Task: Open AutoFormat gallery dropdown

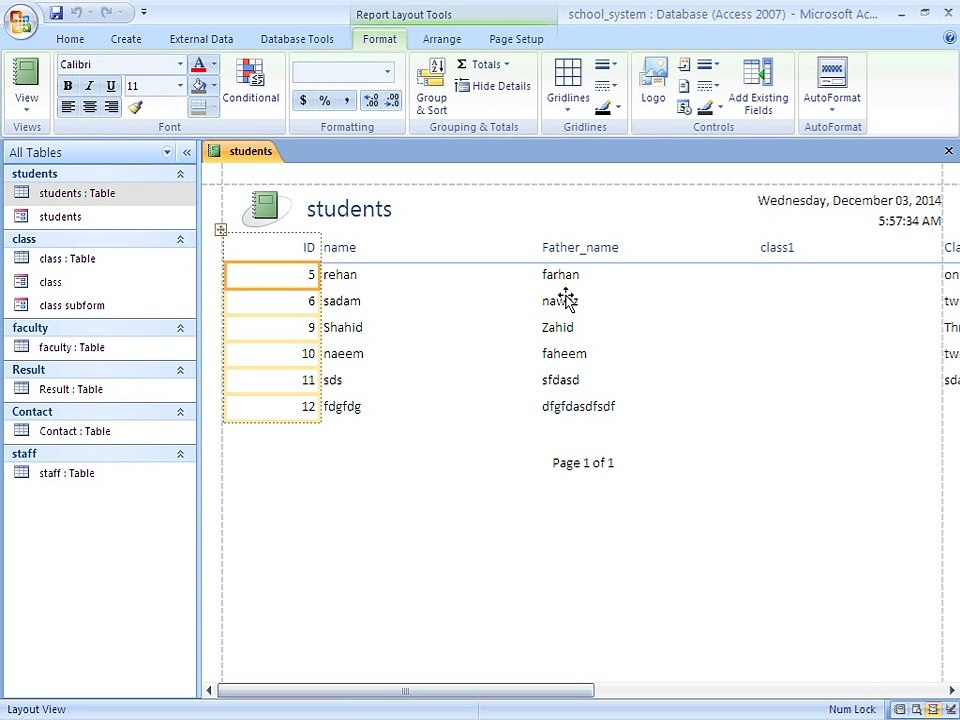Action: [x=832, y=86]
